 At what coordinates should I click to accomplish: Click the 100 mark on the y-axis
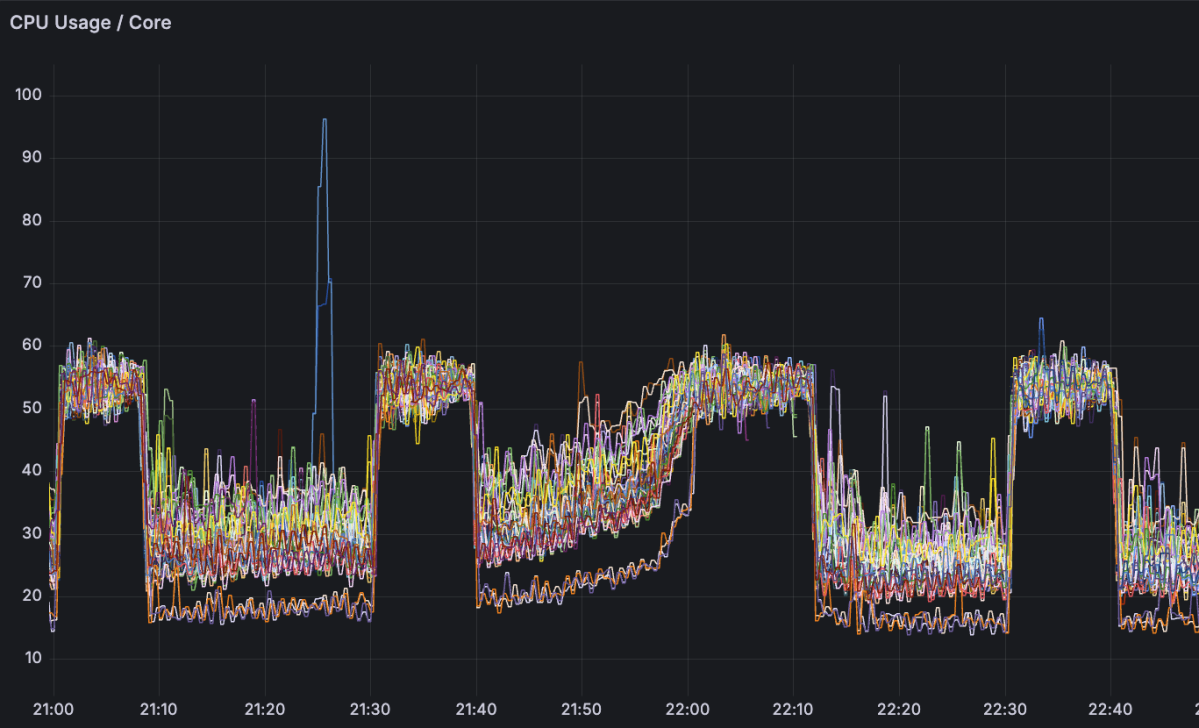pos(30,94)
